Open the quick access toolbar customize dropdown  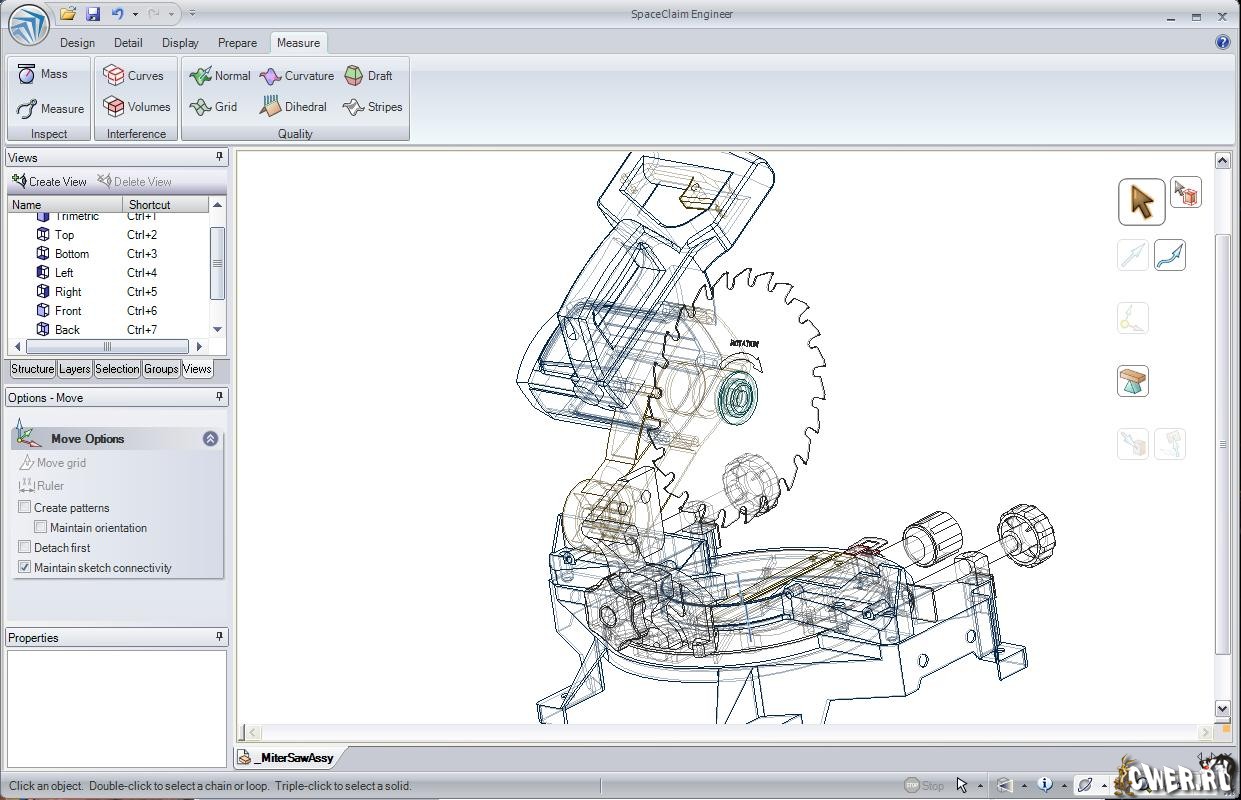pyautogui.click(x=192, y=14)
